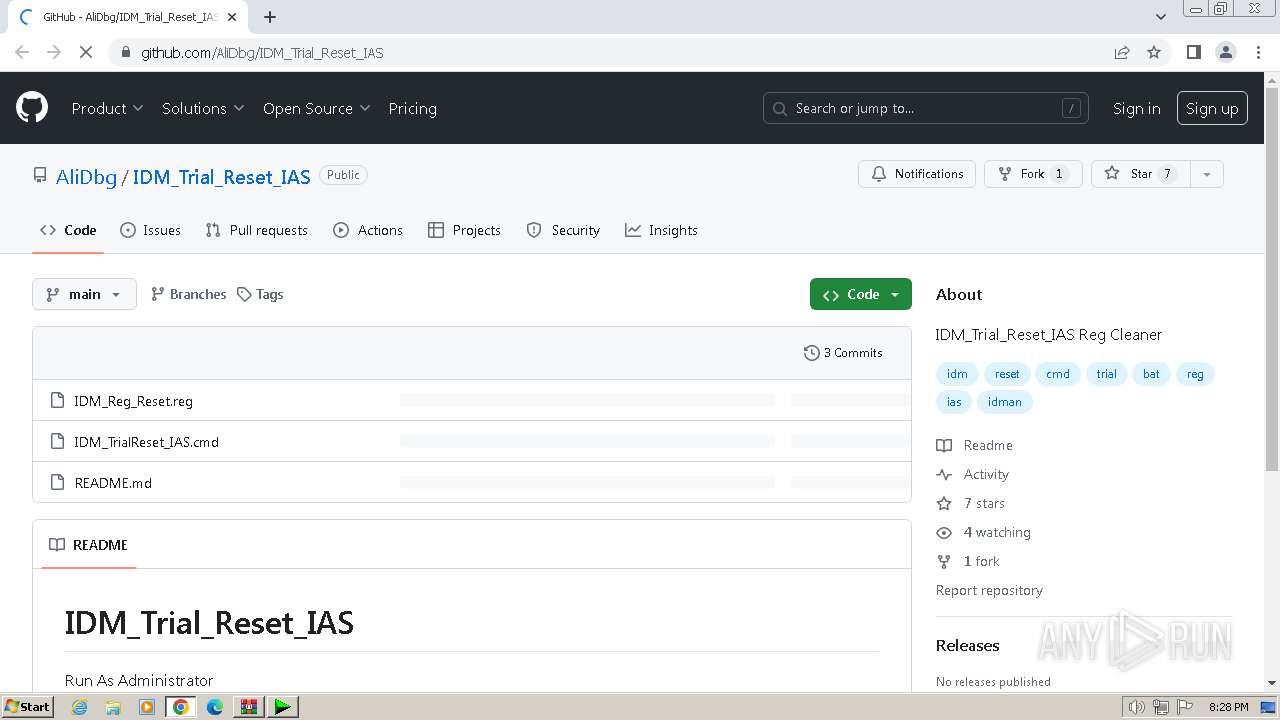
Task: View the 7 stars list
Action: (971, 503)
